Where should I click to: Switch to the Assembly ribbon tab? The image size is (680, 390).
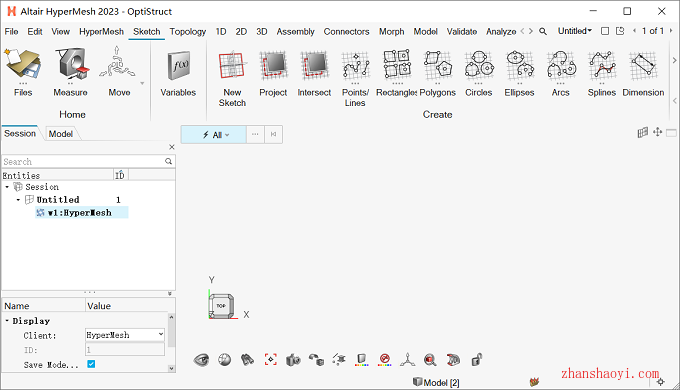[x=295, y=32]
